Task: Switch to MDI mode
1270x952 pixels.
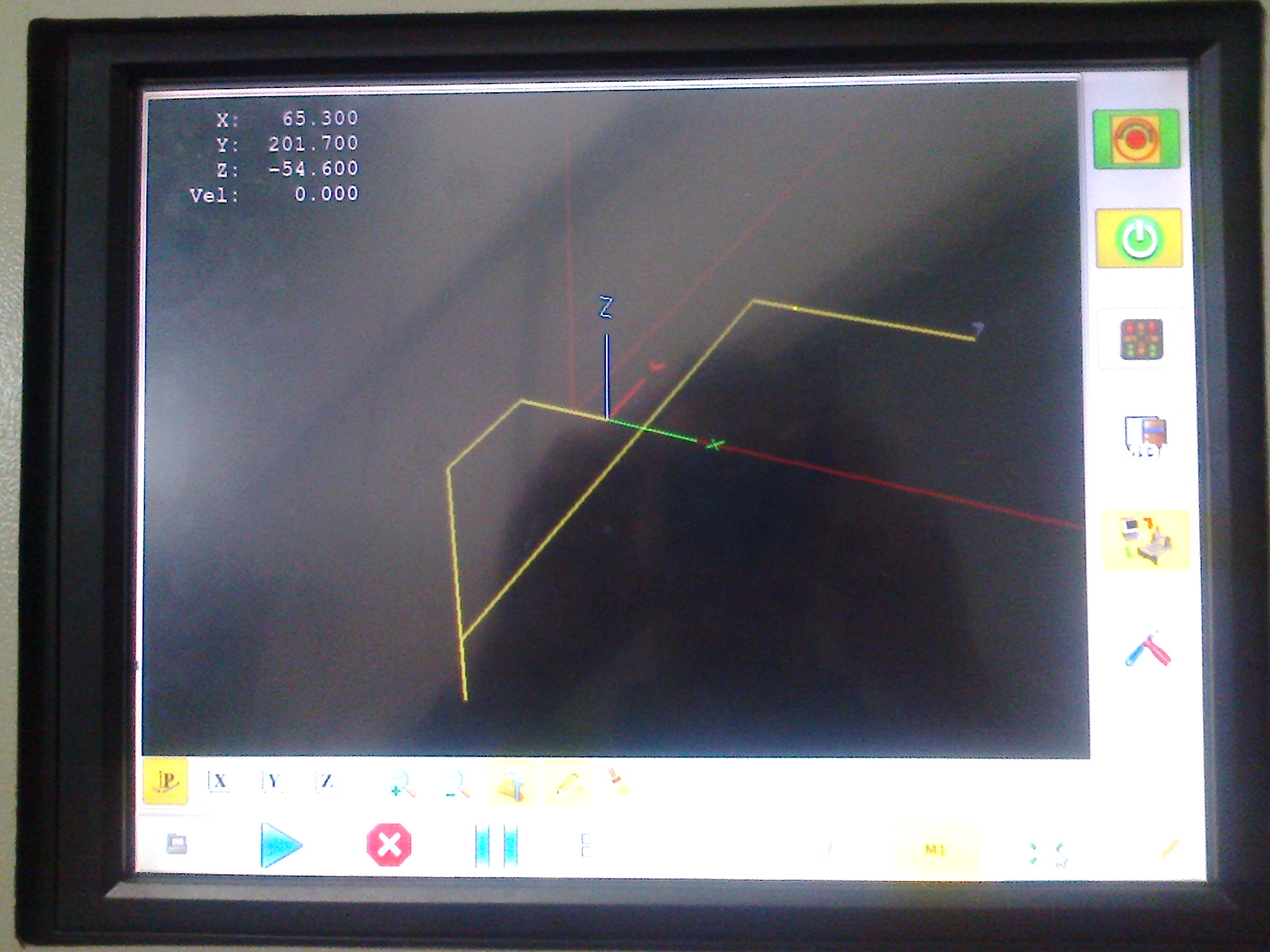Action: [1145, 437]
